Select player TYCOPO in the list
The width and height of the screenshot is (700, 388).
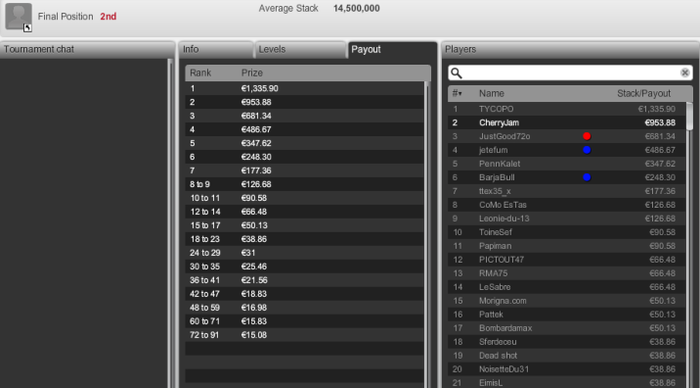[x=567, y=109]
